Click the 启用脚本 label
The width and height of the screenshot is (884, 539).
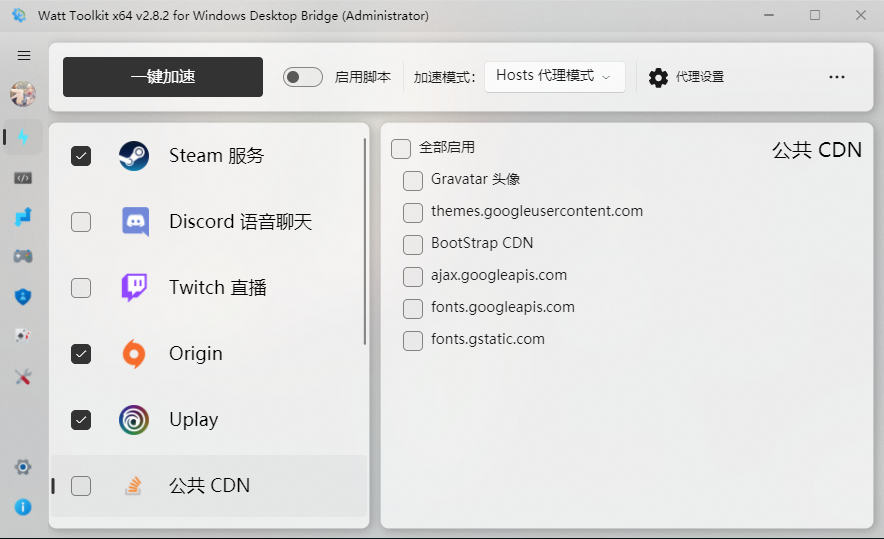363,77
